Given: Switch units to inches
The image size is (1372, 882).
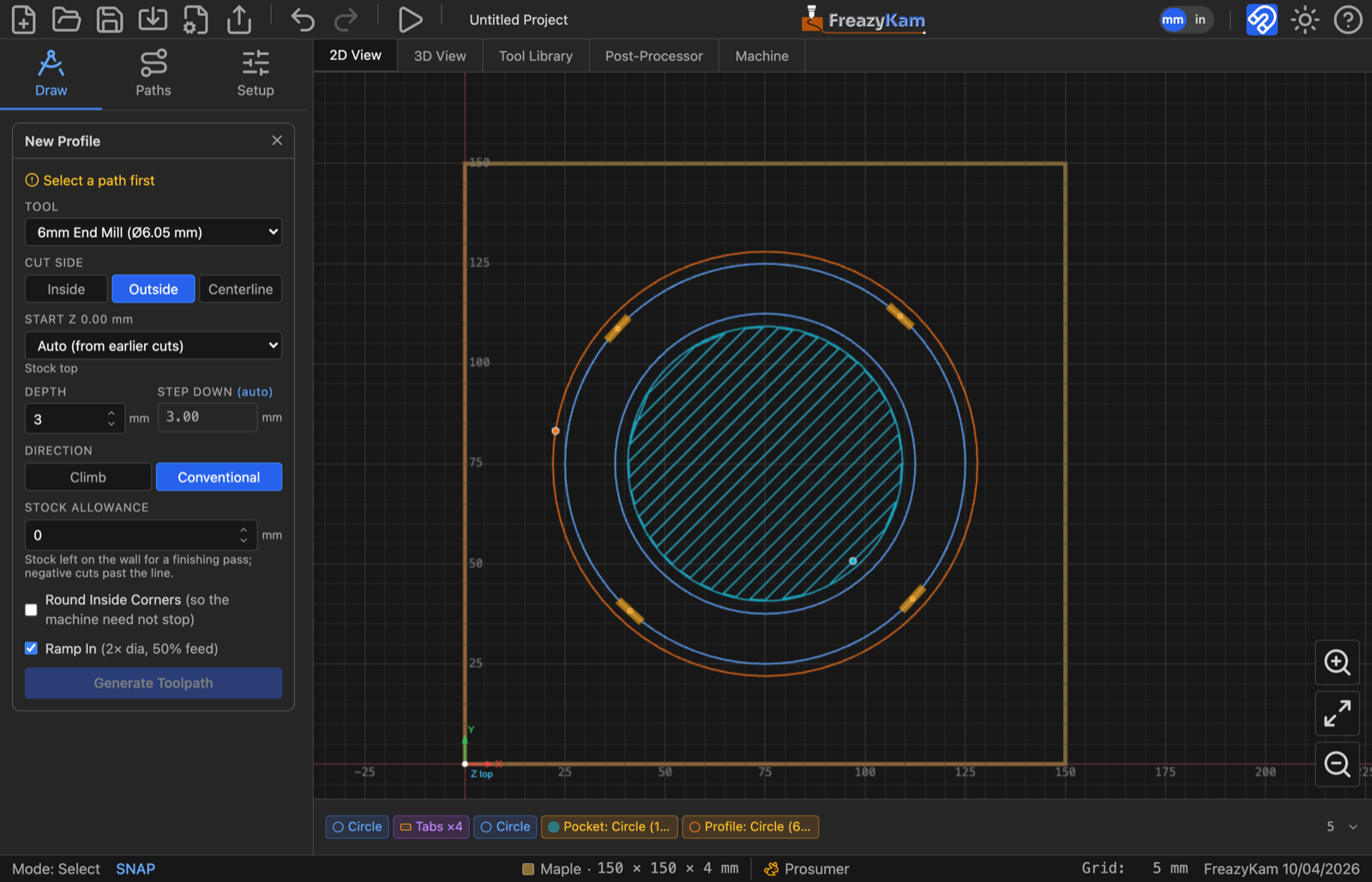Looking at the screenshot, I should tap(1200, 20).
